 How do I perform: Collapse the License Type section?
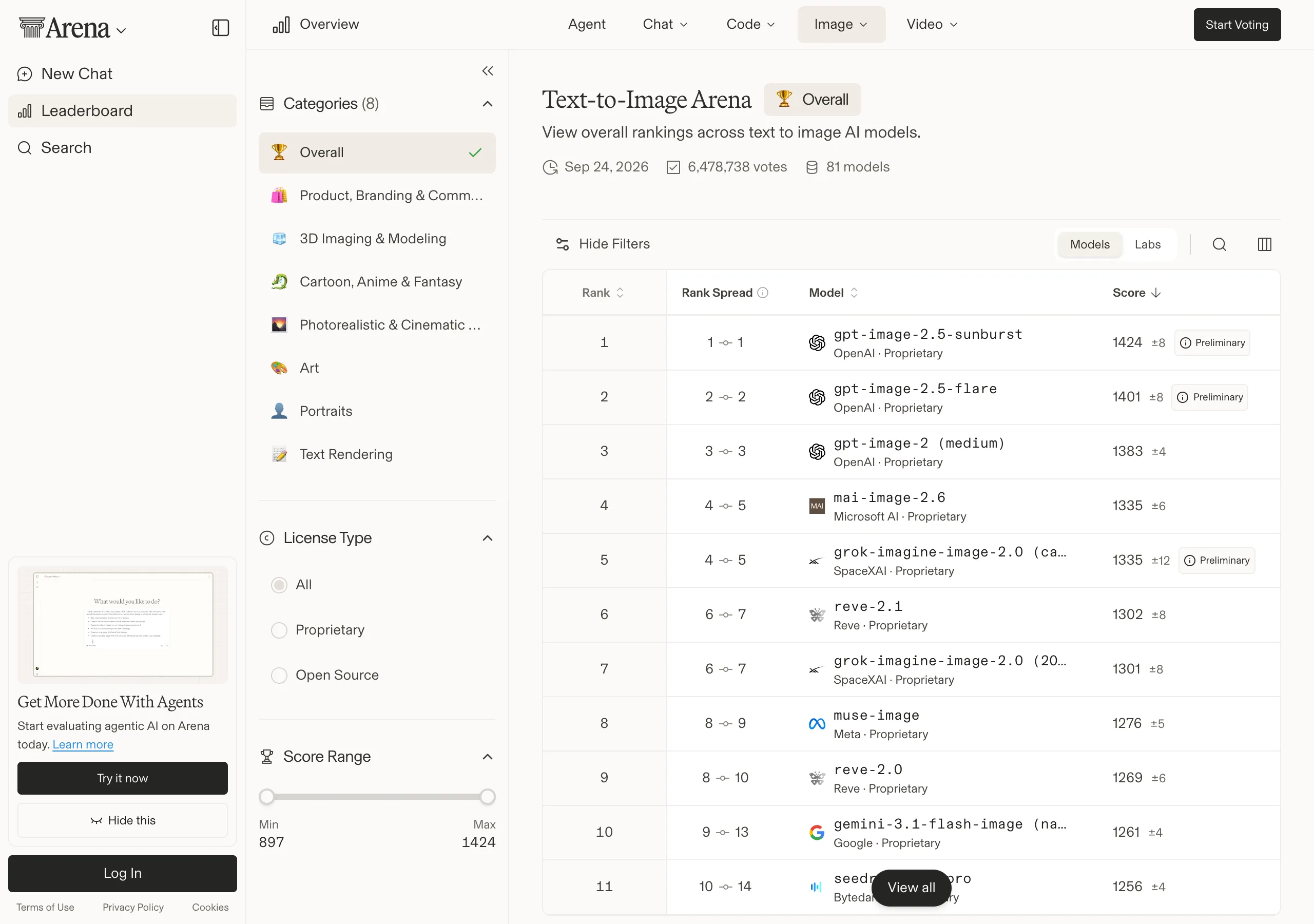click(x=488, y=538)
